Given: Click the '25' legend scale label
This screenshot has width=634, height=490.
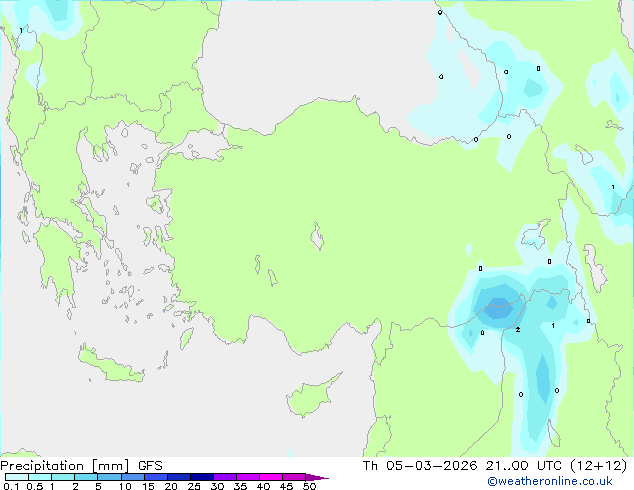Looking at the screenshot, I should point(194,486).
